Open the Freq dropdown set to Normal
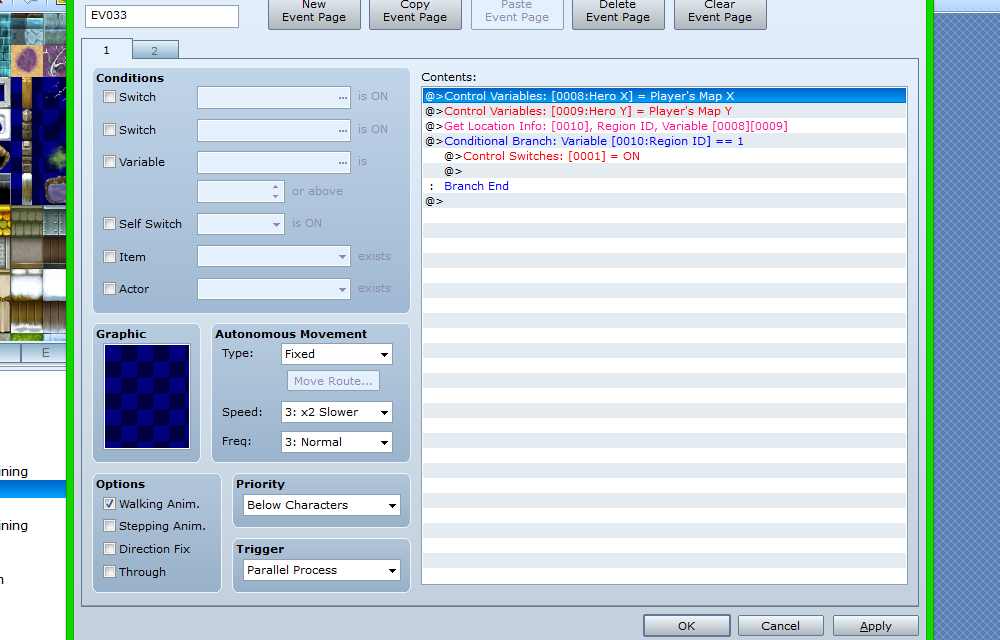This screenshot has height=640, width=1000. tap(335, 442)
